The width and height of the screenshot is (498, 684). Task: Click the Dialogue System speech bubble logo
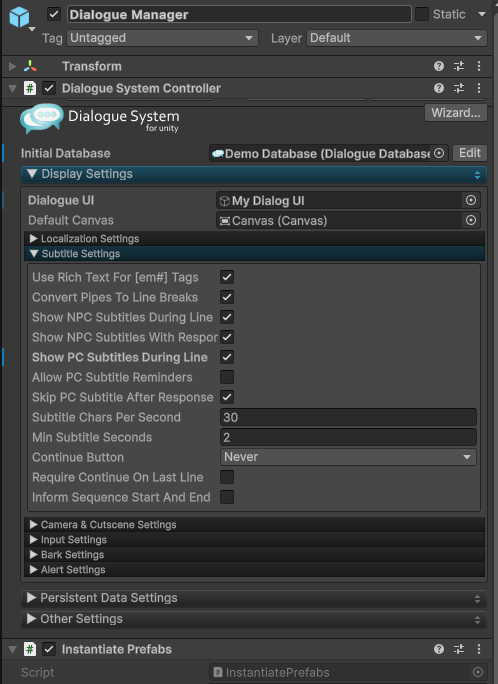click(x=42, y=118)
